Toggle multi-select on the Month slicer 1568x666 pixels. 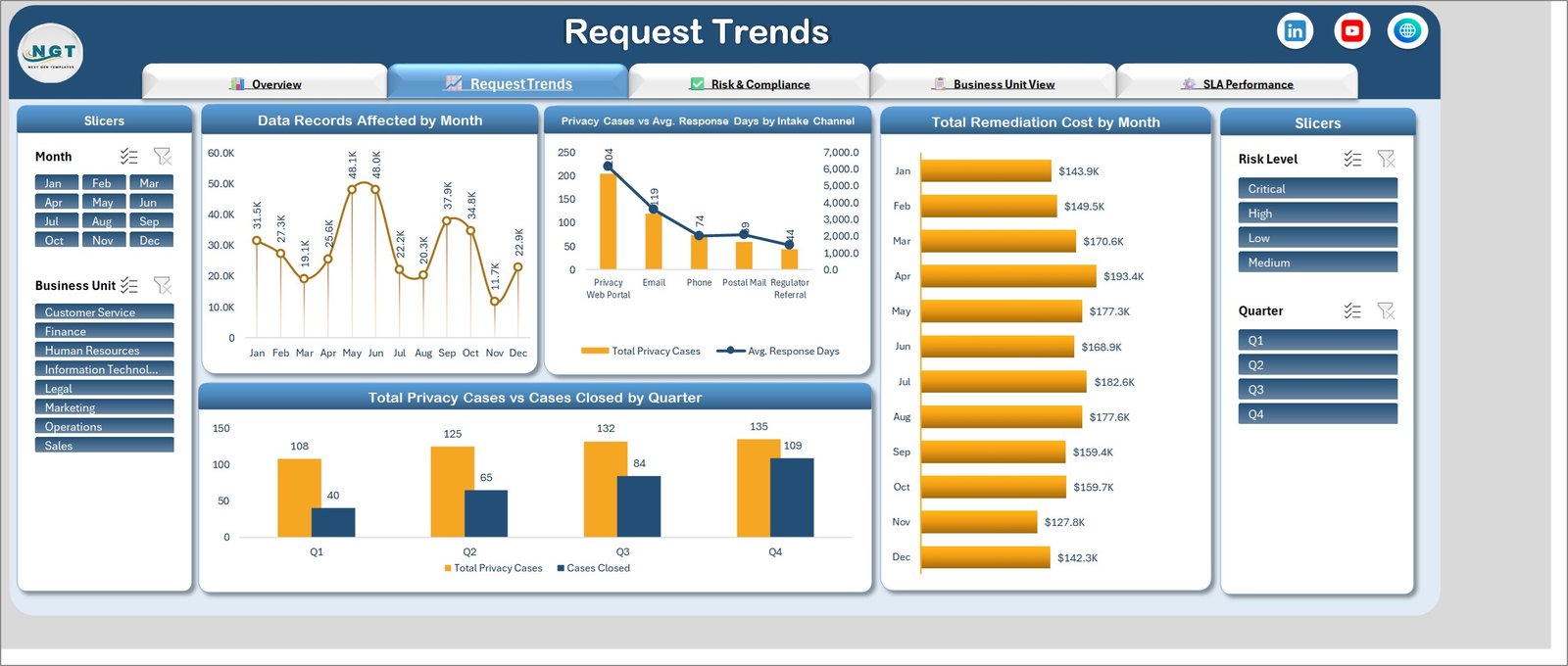129,157
